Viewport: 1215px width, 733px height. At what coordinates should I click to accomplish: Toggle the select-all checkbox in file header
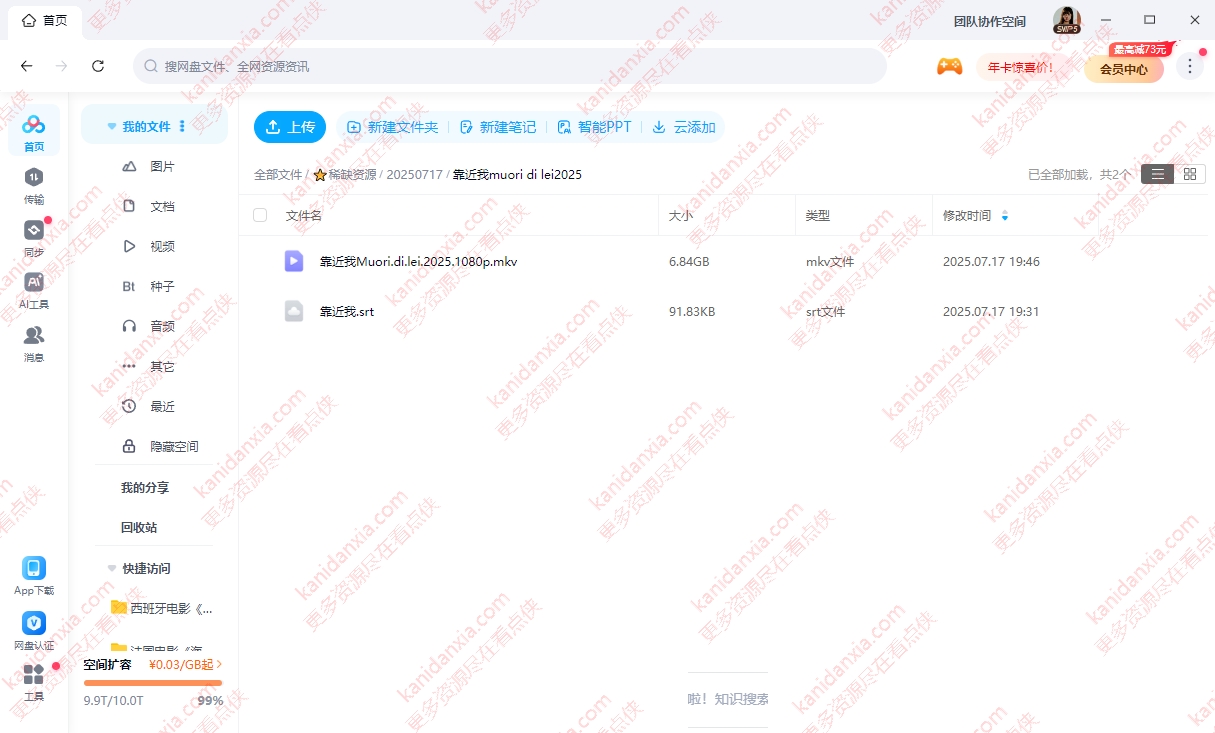coord(260,215)
